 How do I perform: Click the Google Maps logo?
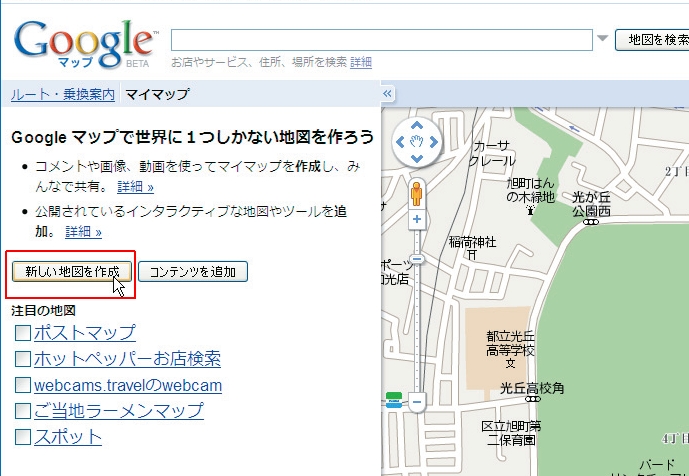(85, 44)
